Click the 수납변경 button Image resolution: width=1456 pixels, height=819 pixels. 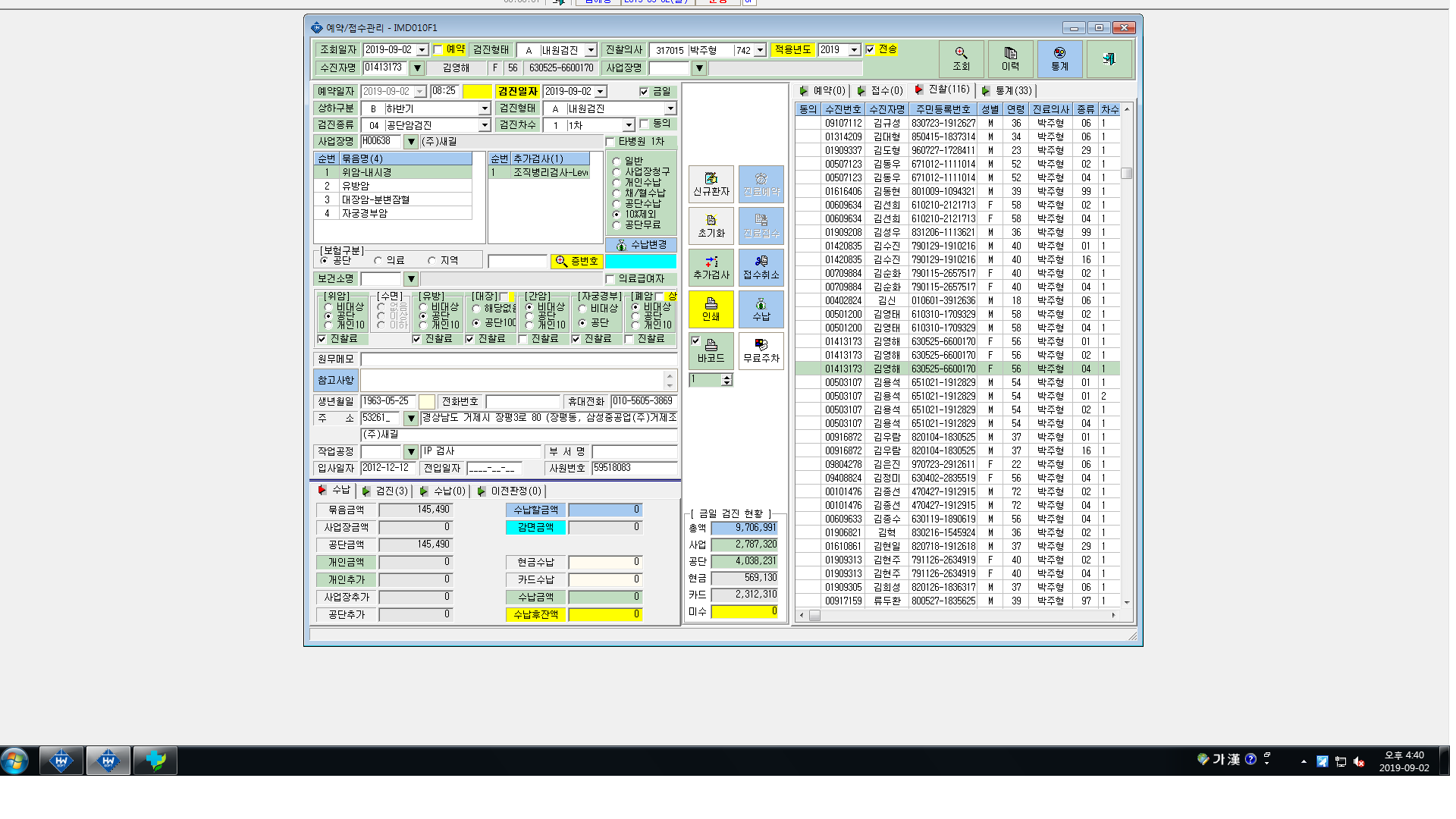point(641,244)
